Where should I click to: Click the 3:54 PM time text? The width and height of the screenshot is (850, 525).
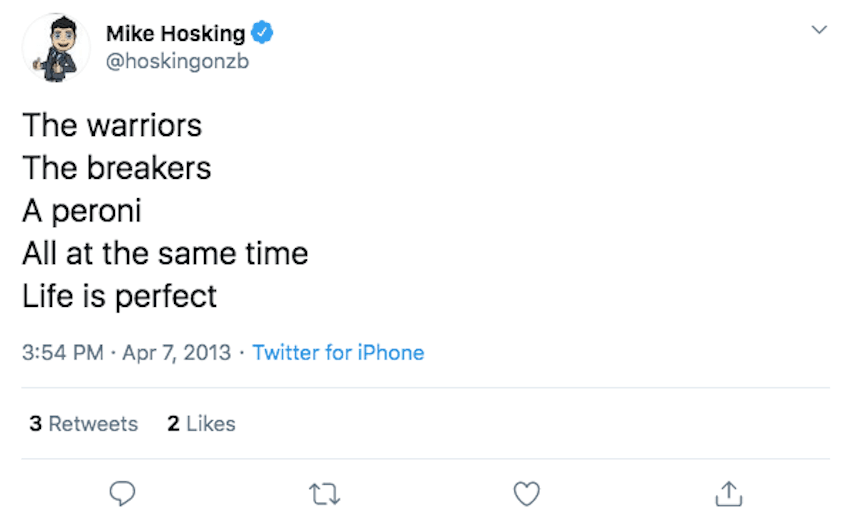(62, 353)
